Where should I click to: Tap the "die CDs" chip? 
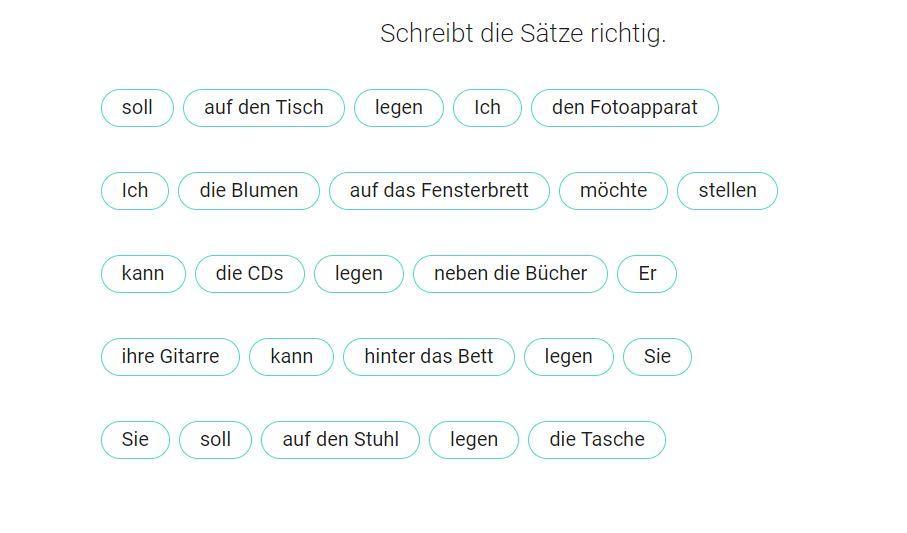point(249,274)
